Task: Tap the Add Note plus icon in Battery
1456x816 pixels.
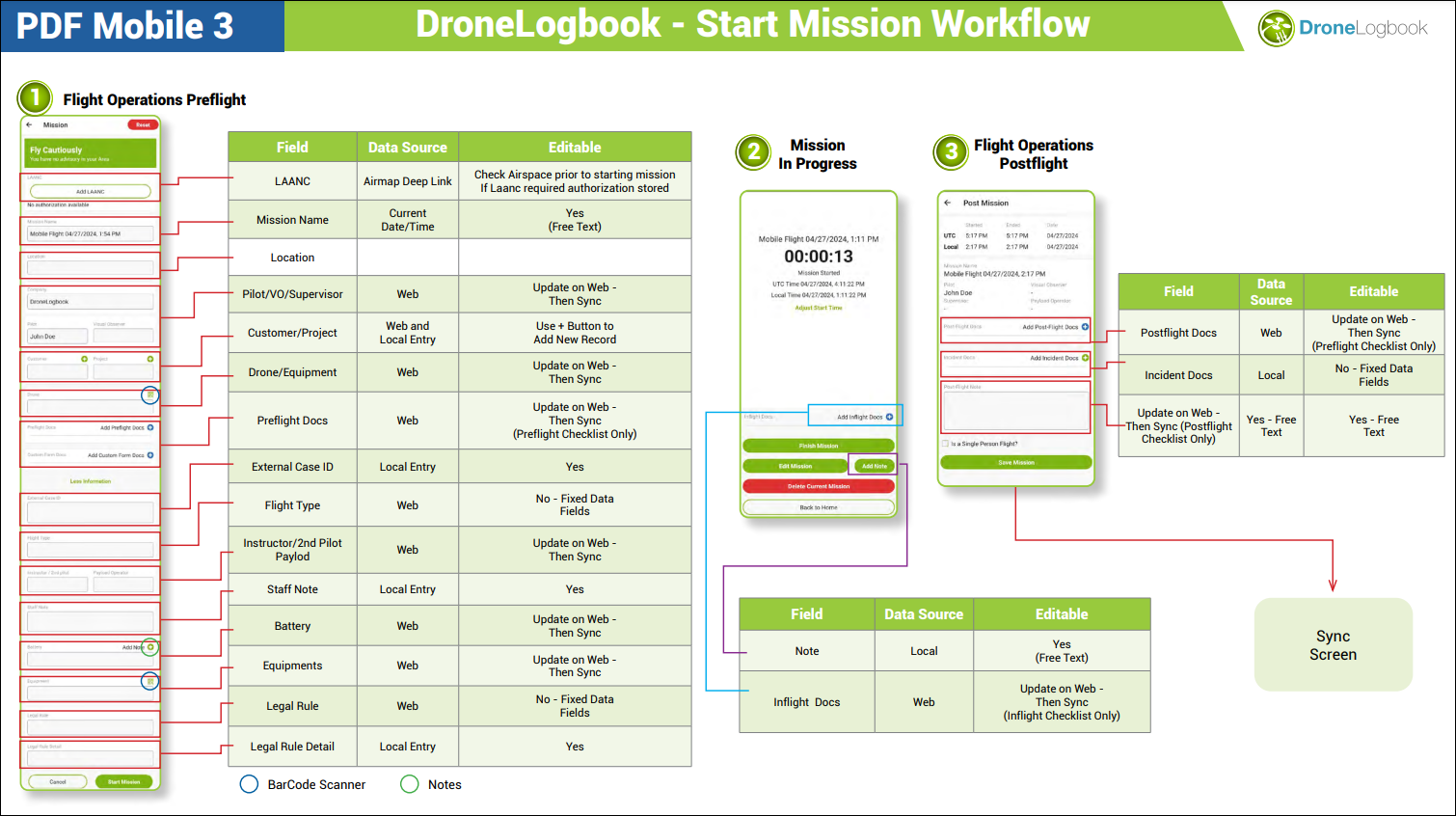Action: click(150, 647)
